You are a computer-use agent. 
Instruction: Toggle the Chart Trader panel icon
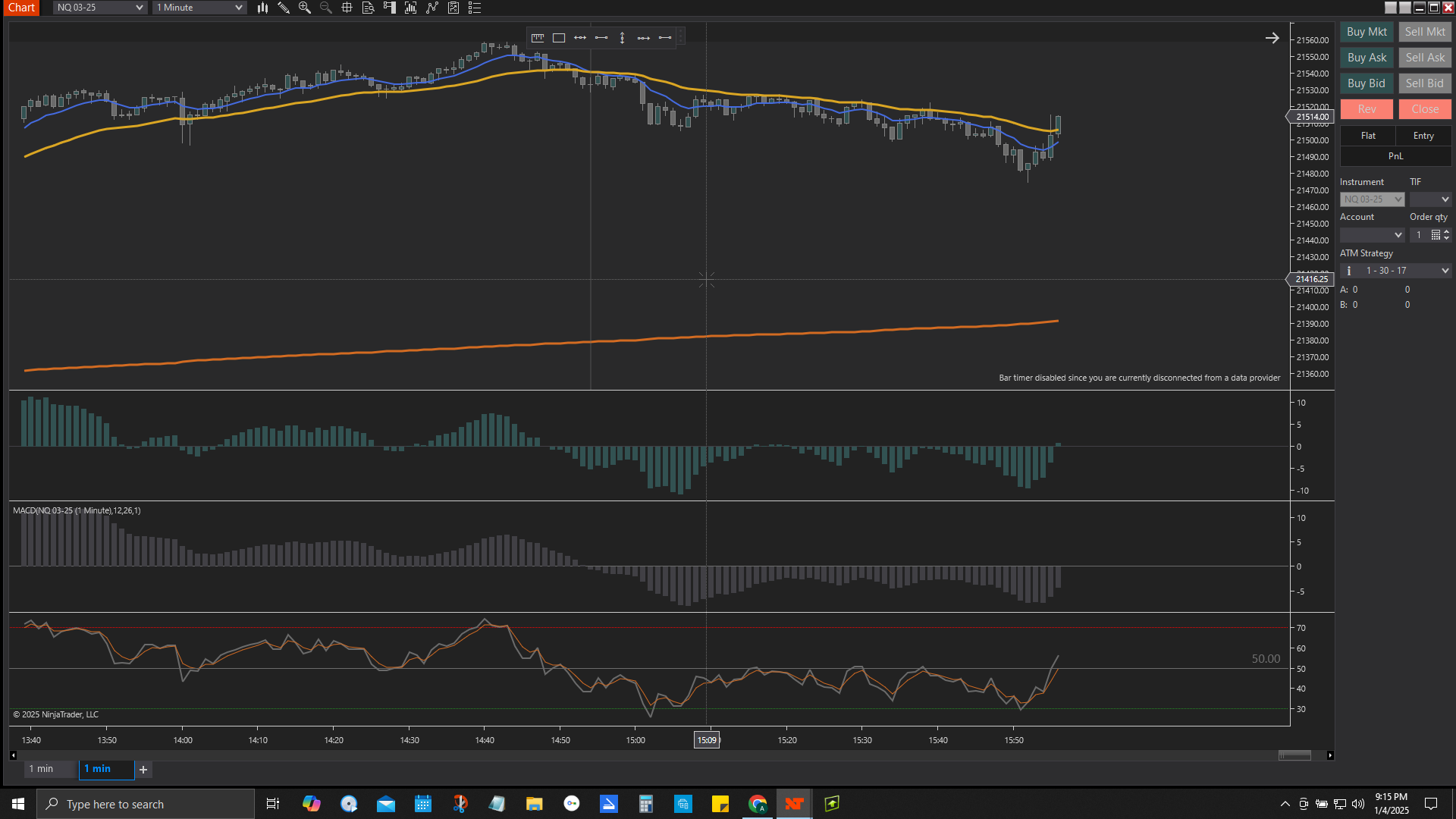tap(390, 8)
